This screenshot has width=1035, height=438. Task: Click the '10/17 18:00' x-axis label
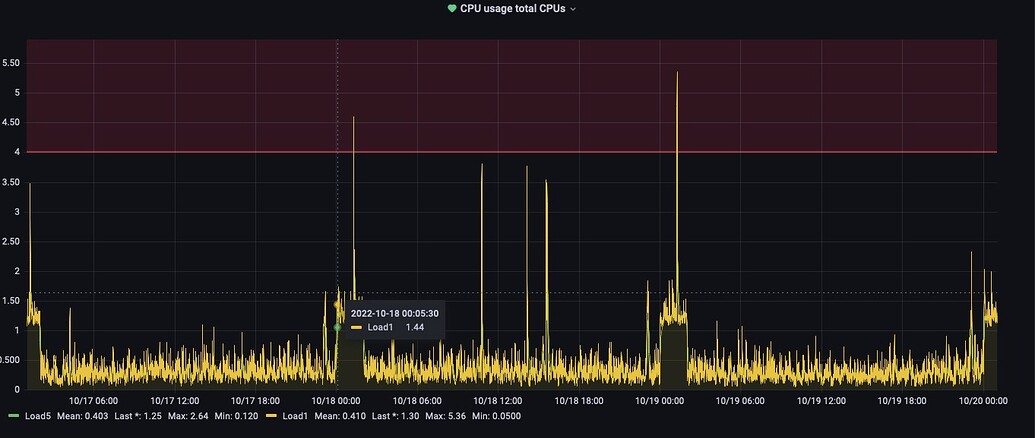click(x=255, y=400)
